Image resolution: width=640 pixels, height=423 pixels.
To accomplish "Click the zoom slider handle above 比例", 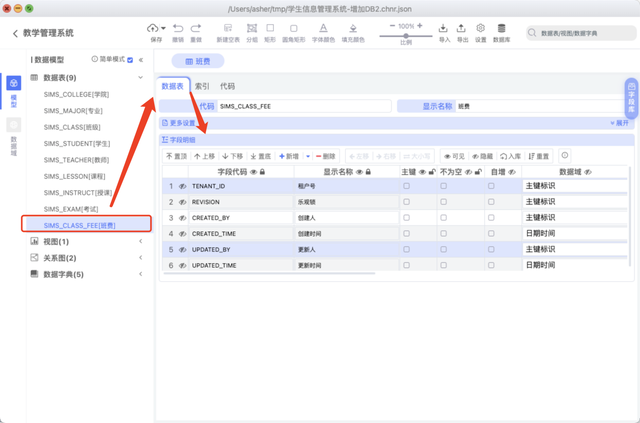I will pos(406,36).
